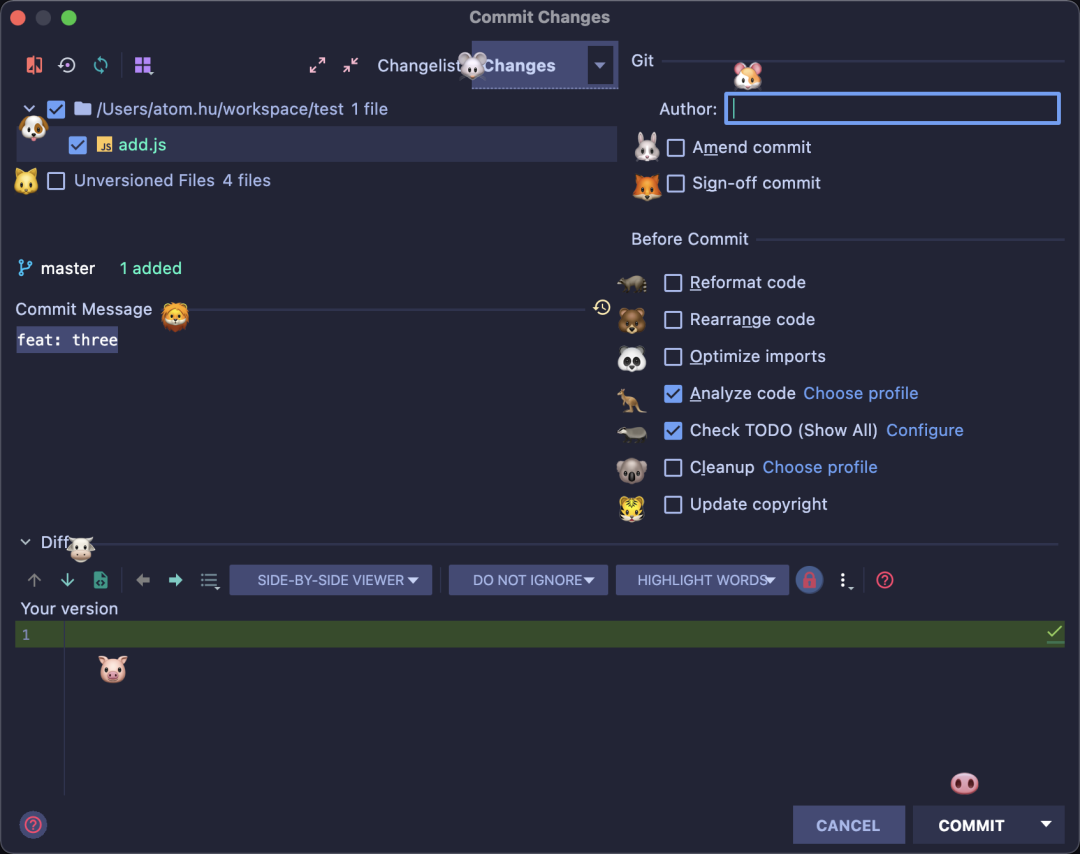Uncheck the /Users/atom.hu/workspace/test folder checkbox
Image resolution: width=1080 pixels, height=854 pixels.
(56, 109)
